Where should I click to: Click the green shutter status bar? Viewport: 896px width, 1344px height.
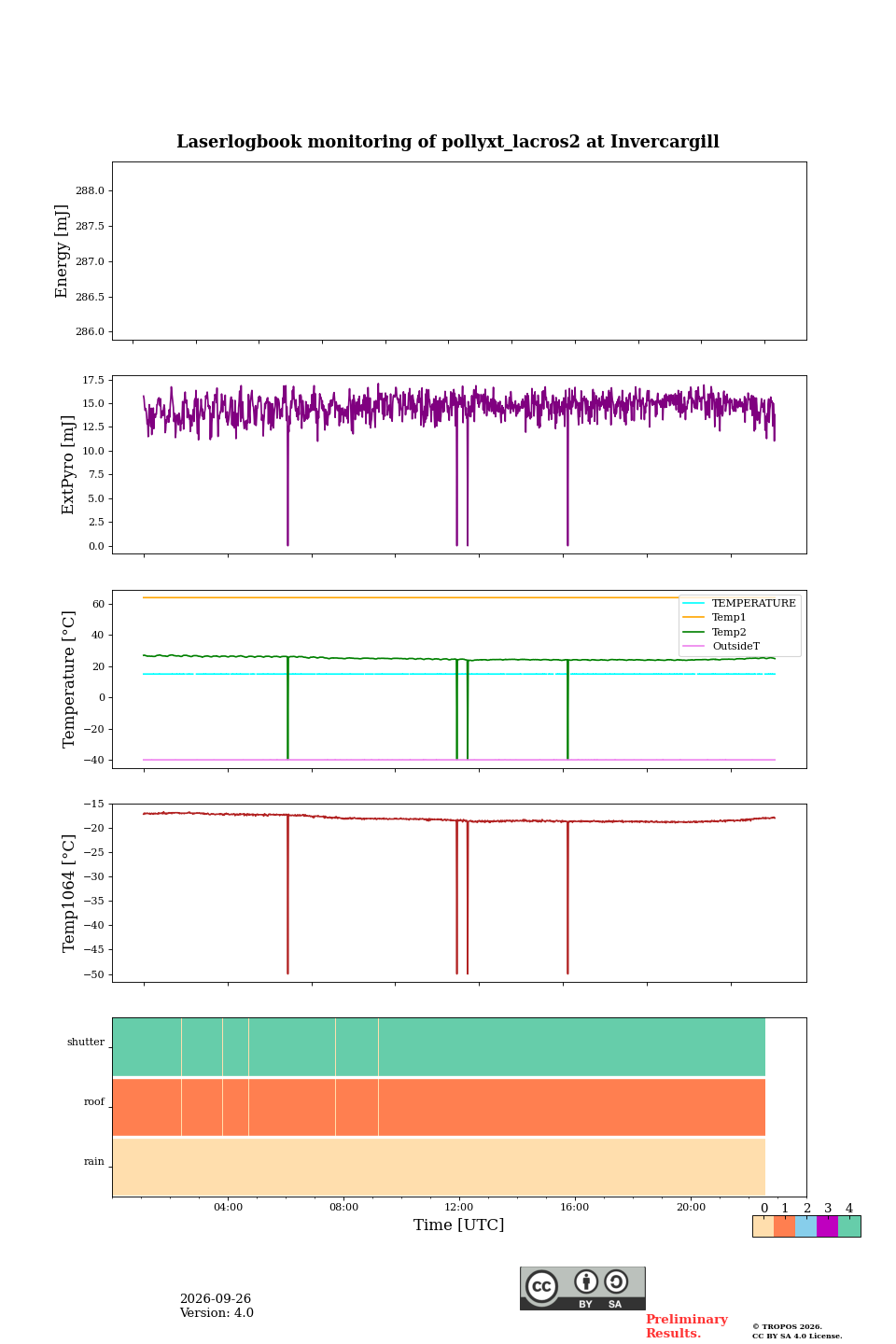[x=439, y=1047]
